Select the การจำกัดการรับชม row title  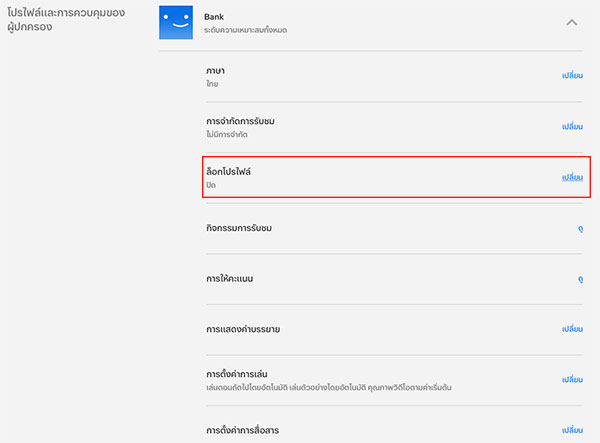click(x=238, y=121)
